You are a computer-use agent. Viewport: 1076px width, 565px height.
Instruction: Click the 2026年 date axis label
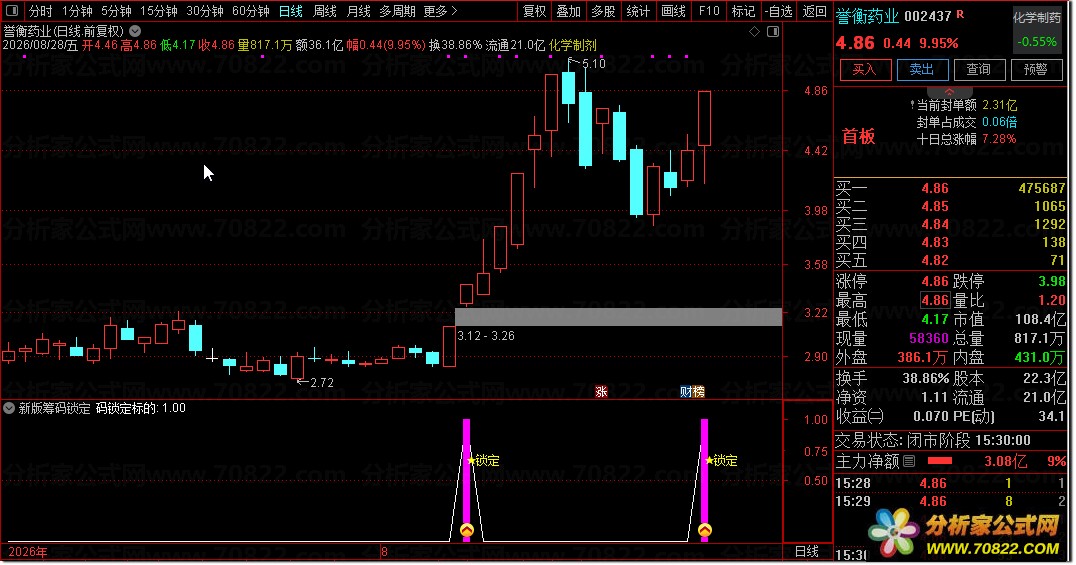click(28, 551)
